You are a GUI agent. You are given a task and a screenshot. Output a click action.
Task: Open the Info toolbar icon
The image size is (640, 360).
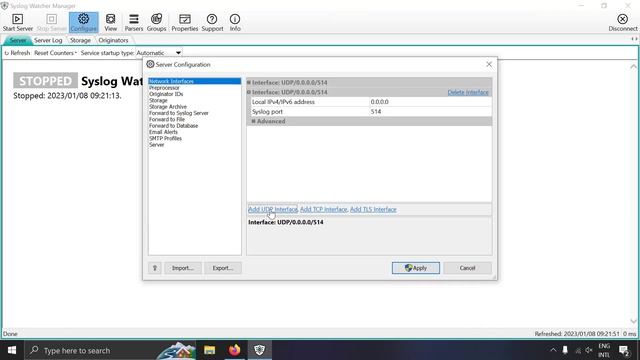235,22
